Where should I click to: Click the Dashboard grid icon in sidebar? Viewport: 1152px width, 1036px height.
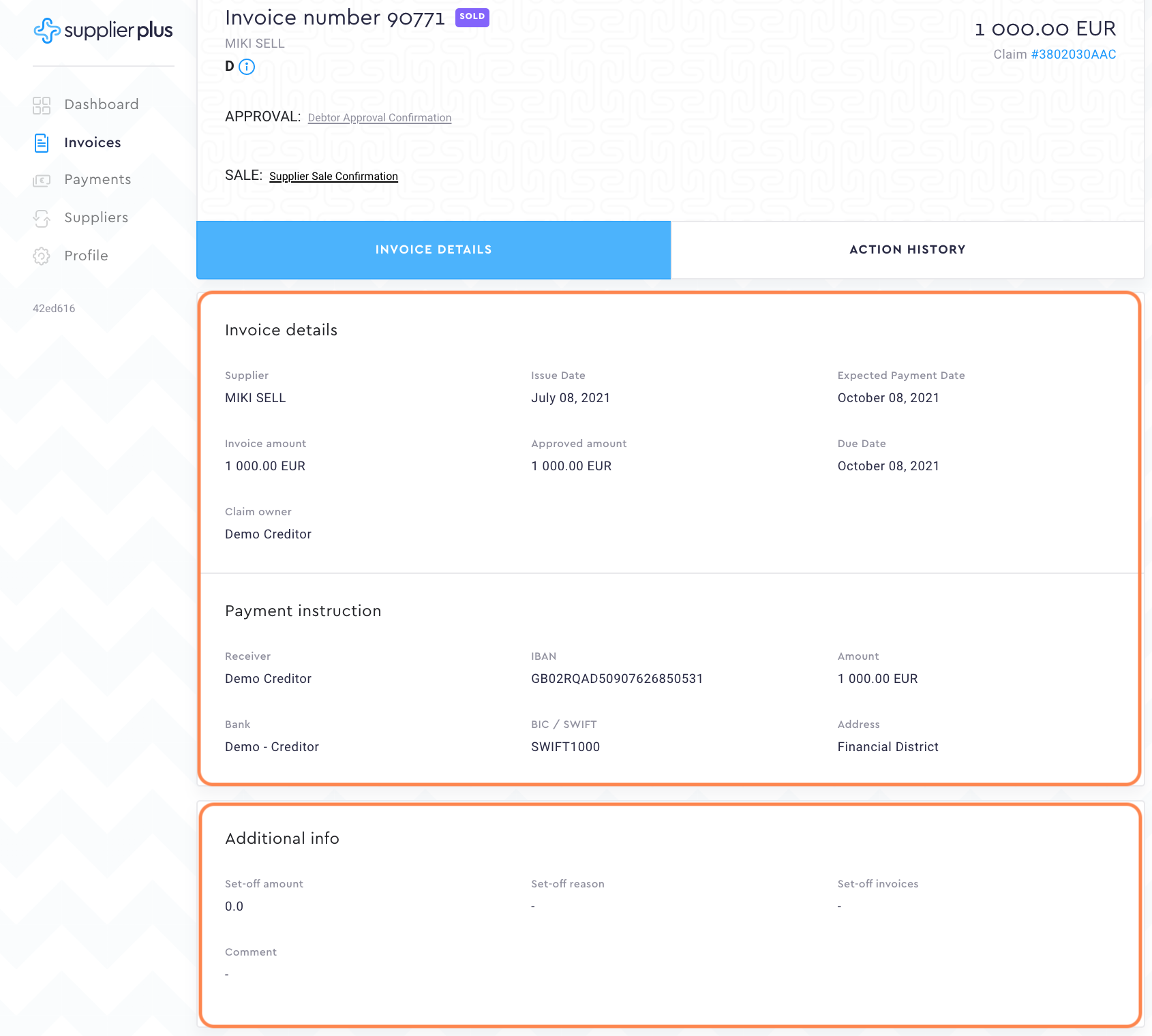pos(42,105)
